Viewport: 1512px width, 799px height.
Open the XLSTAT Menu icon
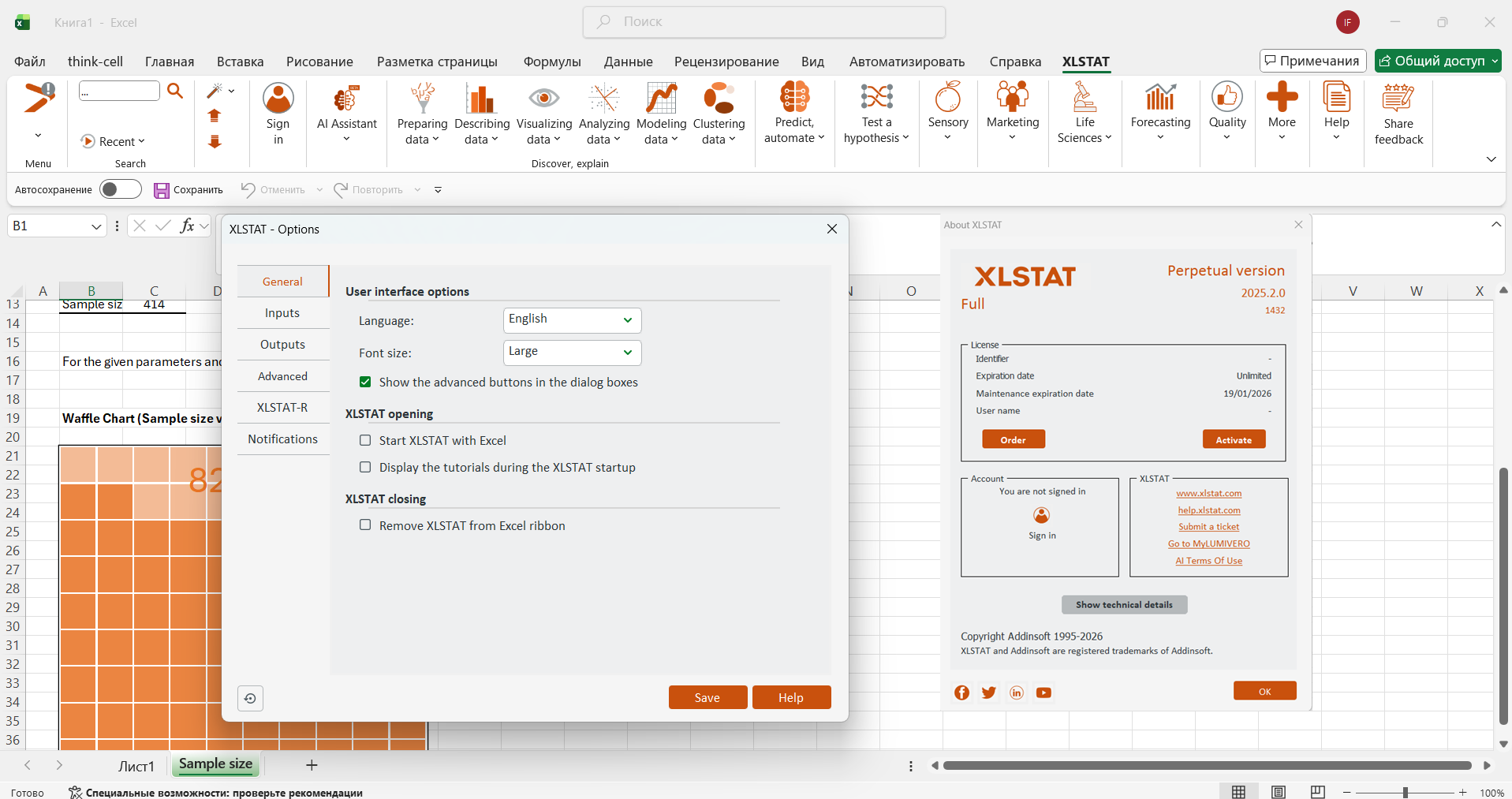[x=38, y=98]
